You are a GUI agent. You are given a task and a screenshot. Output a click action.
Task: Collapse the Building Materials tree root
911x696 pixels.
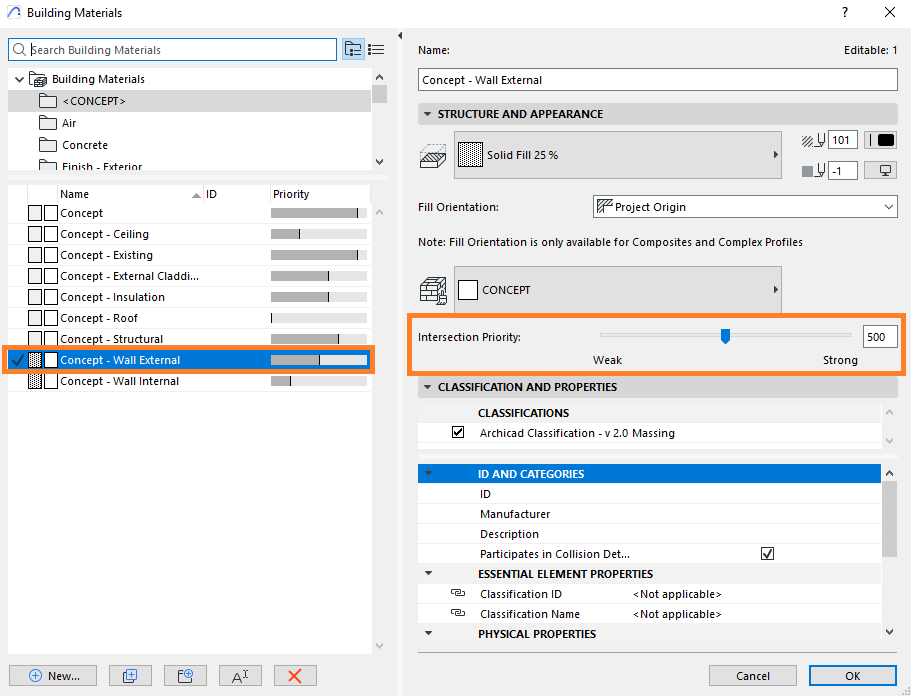click(19, 79)
